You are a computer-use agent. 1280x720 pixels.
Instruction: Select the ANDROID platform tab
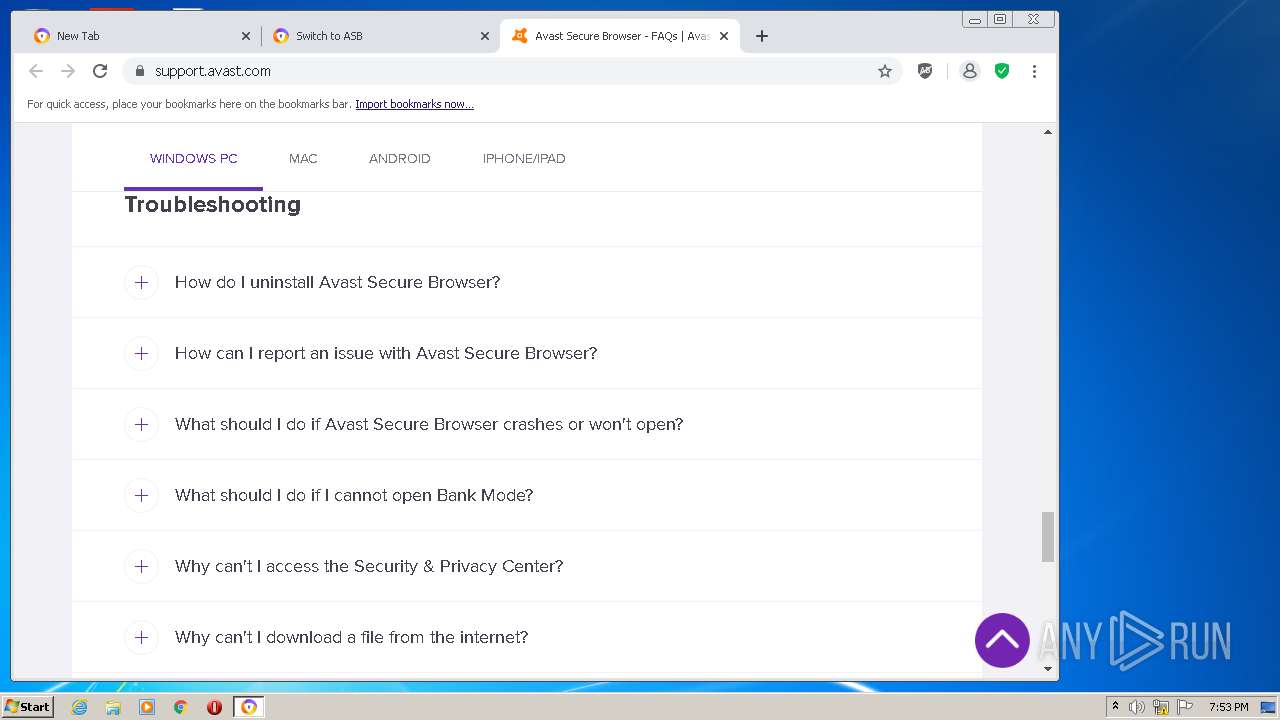tap(400, 158)
